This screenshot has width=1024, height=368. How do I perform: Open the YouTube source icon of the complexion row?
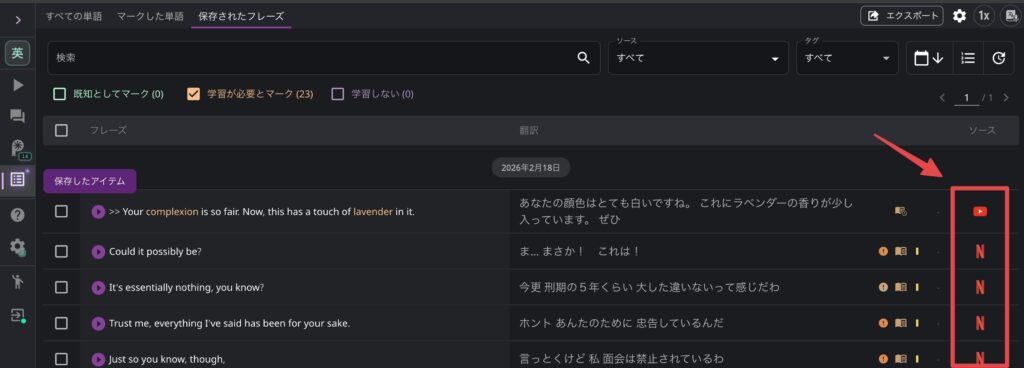[980, 211]
